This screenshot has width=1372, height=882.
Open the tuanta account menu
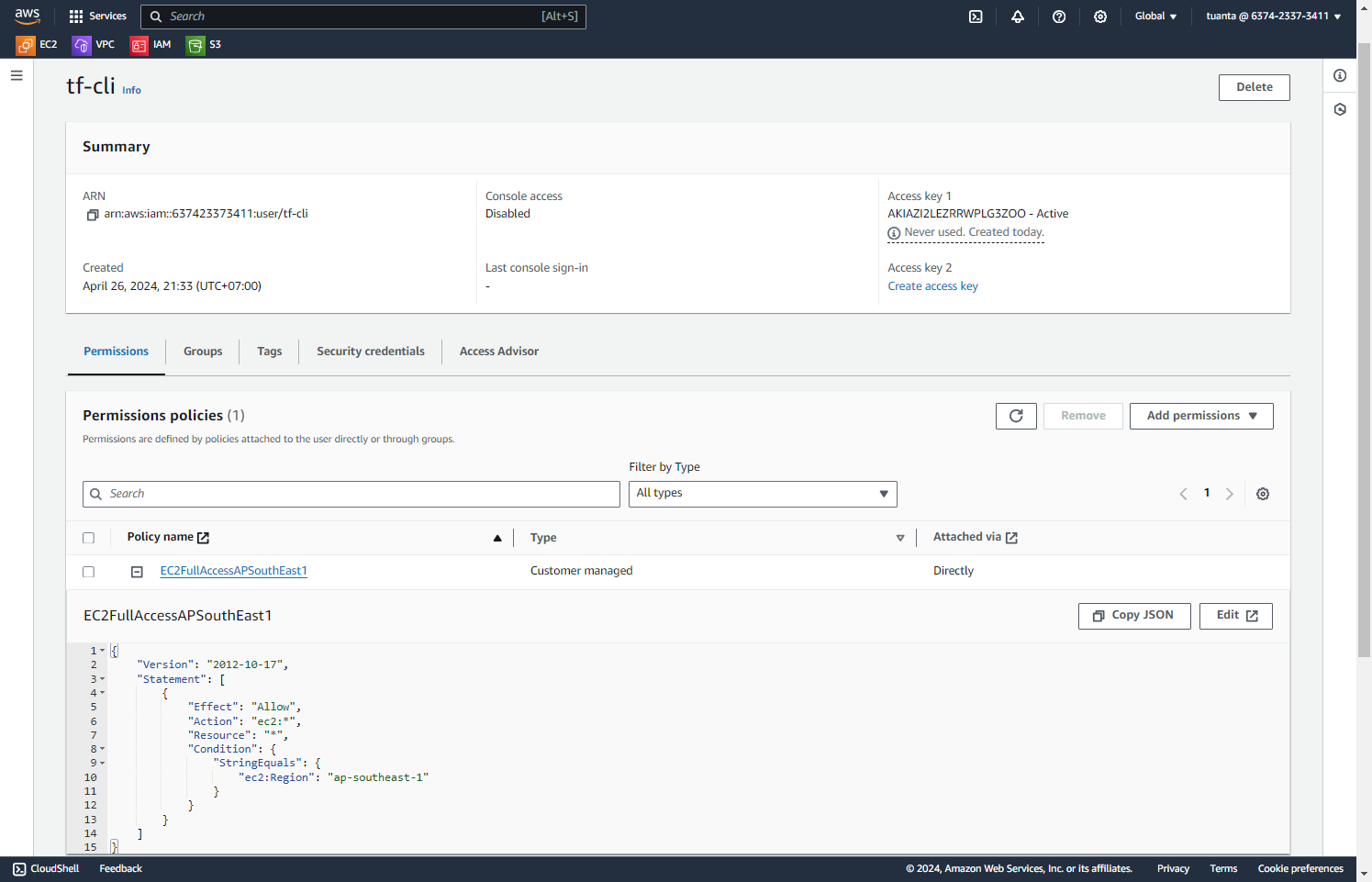tap(1274, 17)
